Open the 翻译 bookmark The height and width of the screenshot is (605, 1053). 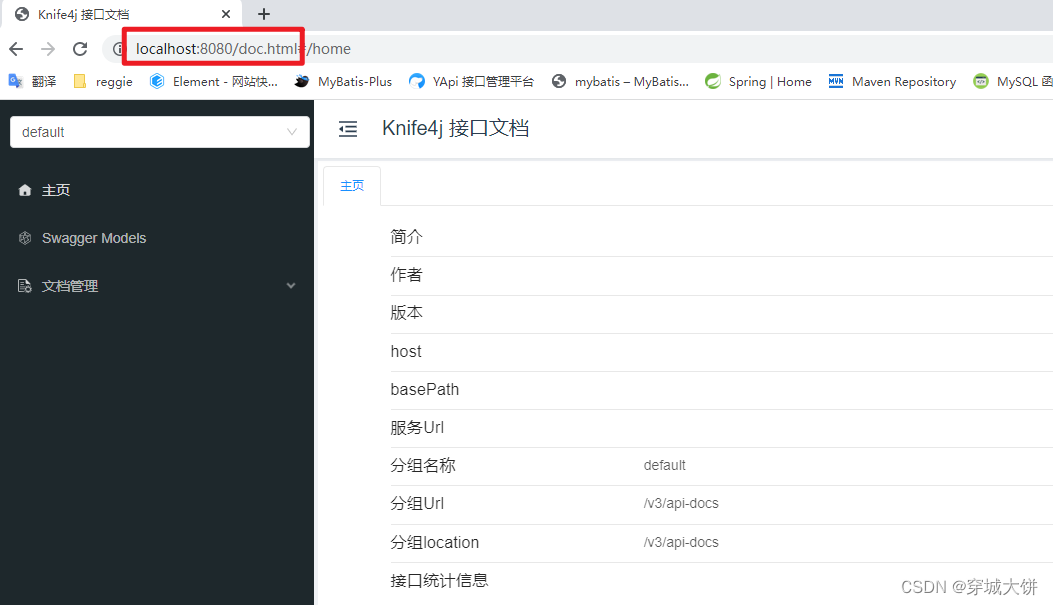tap(32, 81)
